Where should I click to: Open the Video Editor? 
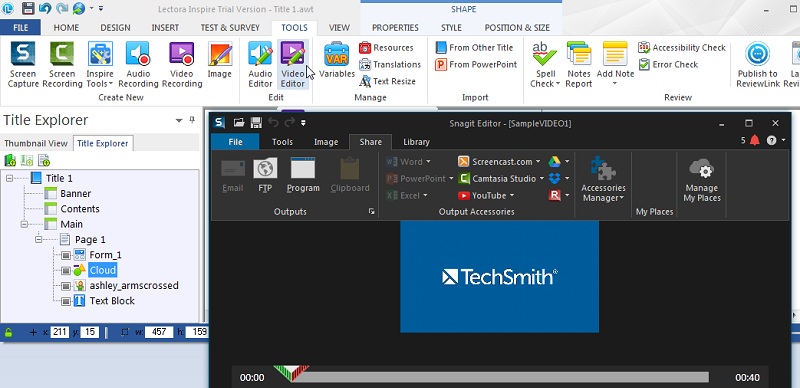click(x=293, y=64)
